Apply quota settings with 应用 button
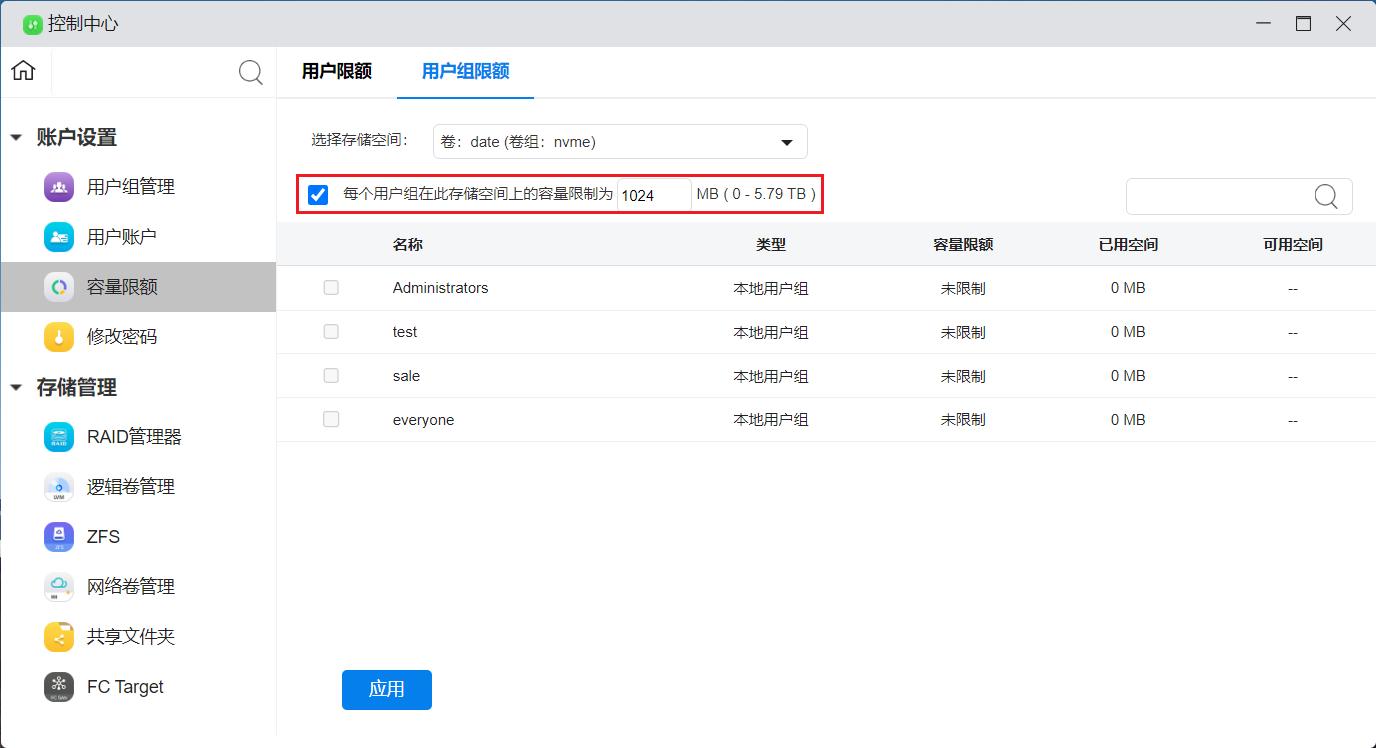Image resolution: width=1376 pixels, height=748 pixels. tap(386, 689)
